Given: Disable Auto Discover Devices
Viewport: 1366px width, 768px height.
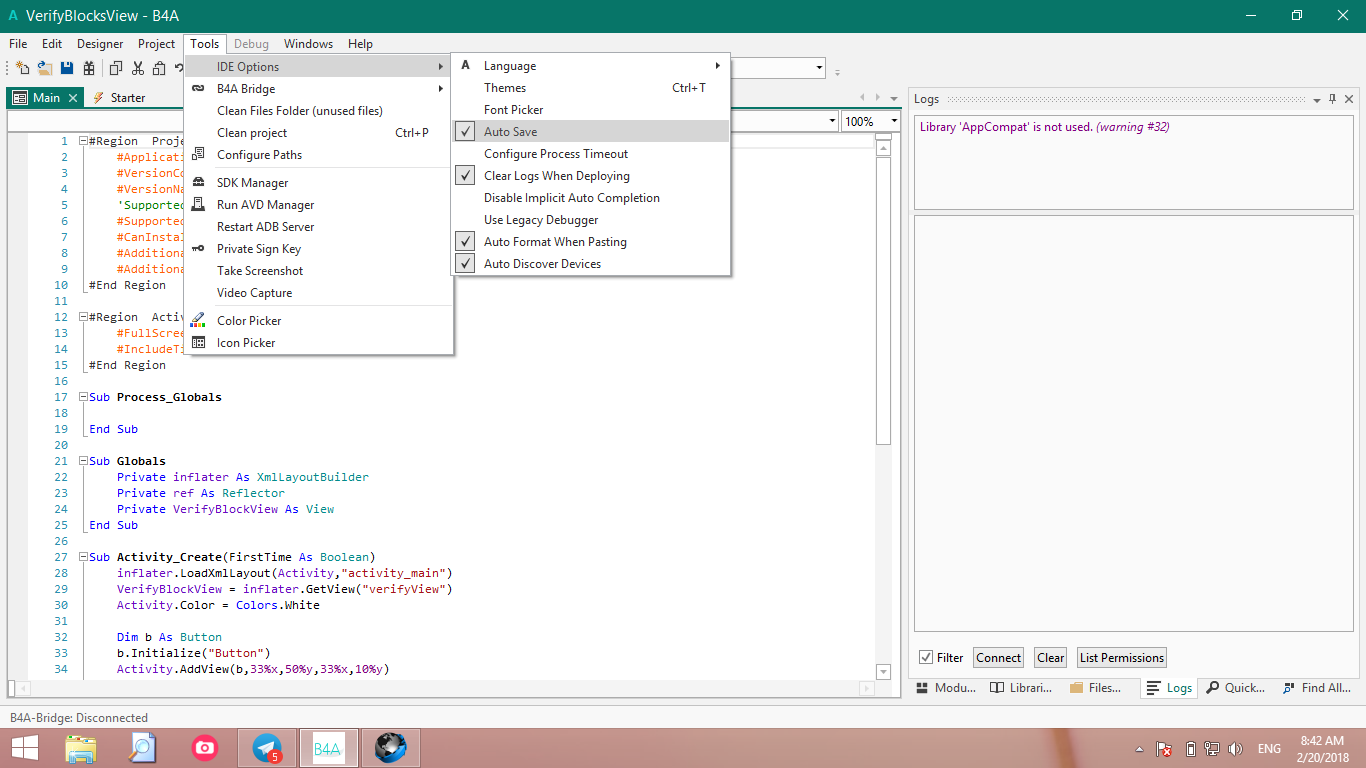Looking at the screenshot, I should coord(542,264).
